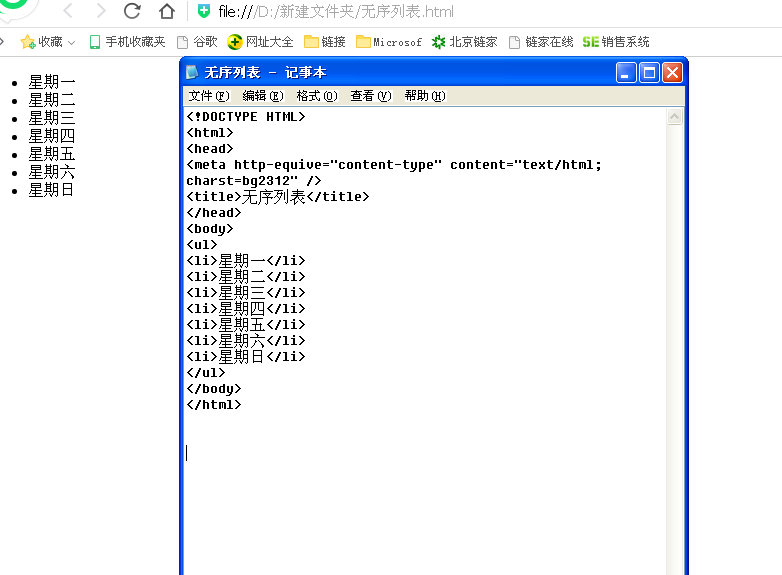Click 星期五 in the browser list
The height and width of the screenshot is (575, 782).
click(x=52, y=154)
